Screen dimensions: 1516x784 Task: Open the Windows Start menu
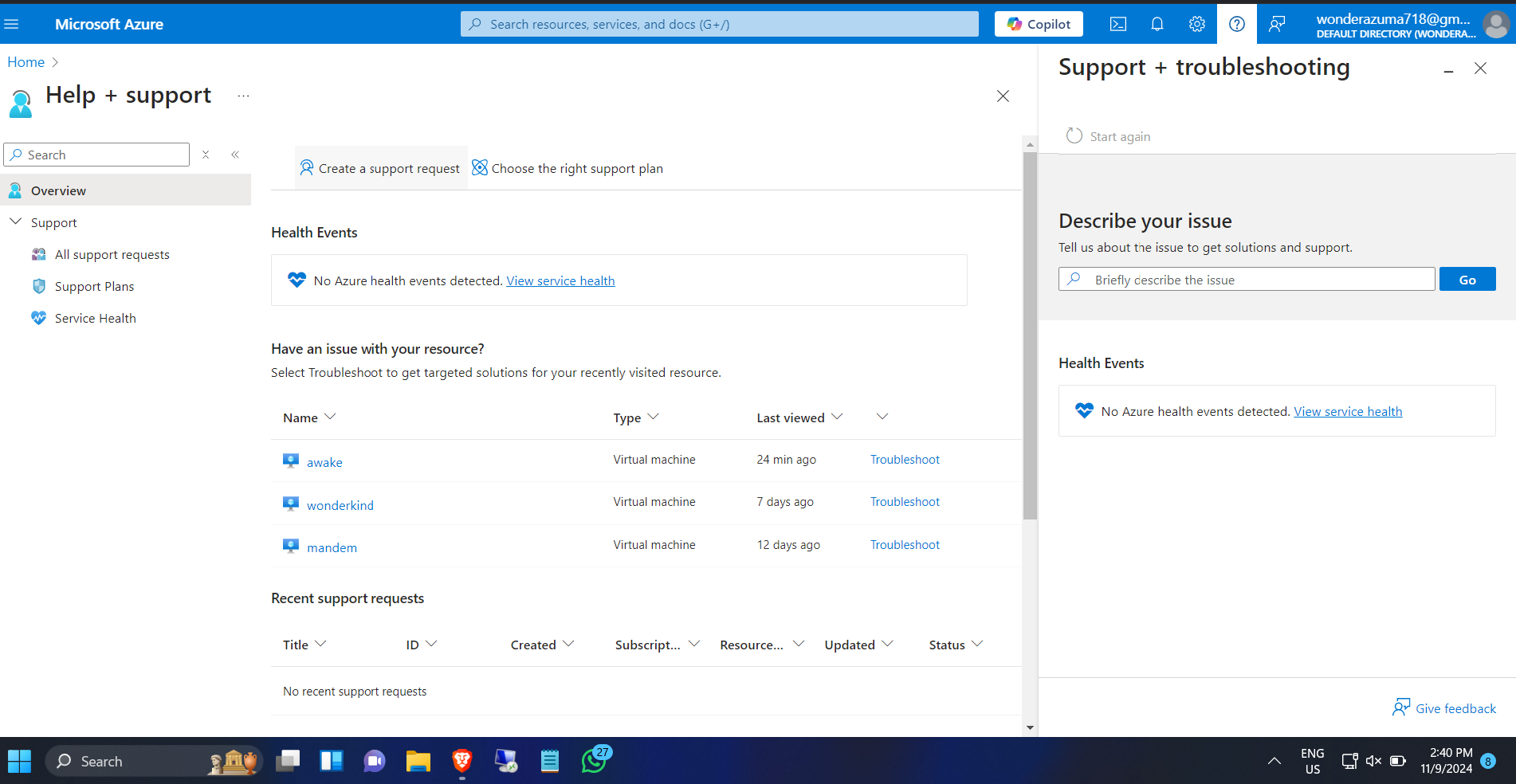(19, 762)
